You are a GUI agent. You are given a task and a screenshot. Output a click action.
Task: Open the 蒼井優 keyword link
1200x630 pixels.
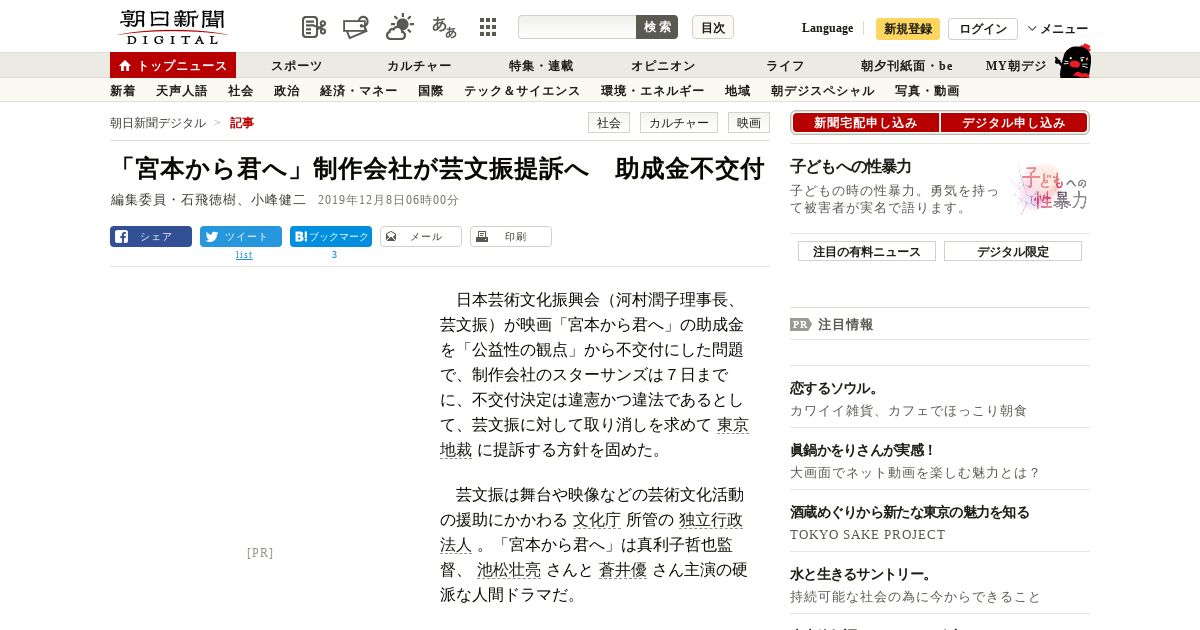(x=623, y=570)
